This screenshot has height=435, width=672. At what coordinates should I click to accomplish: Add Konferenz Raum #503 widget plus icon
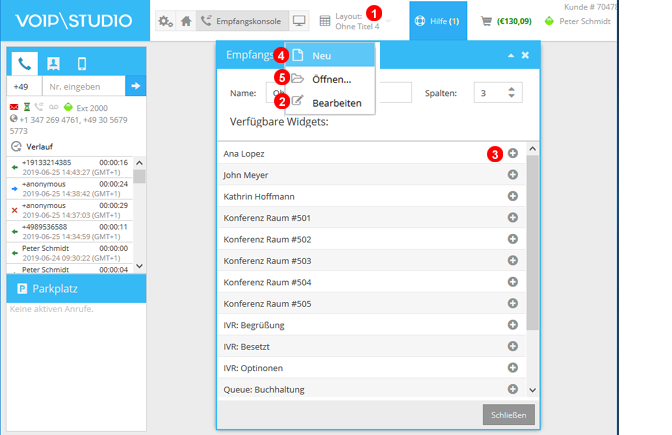point(513,260)
